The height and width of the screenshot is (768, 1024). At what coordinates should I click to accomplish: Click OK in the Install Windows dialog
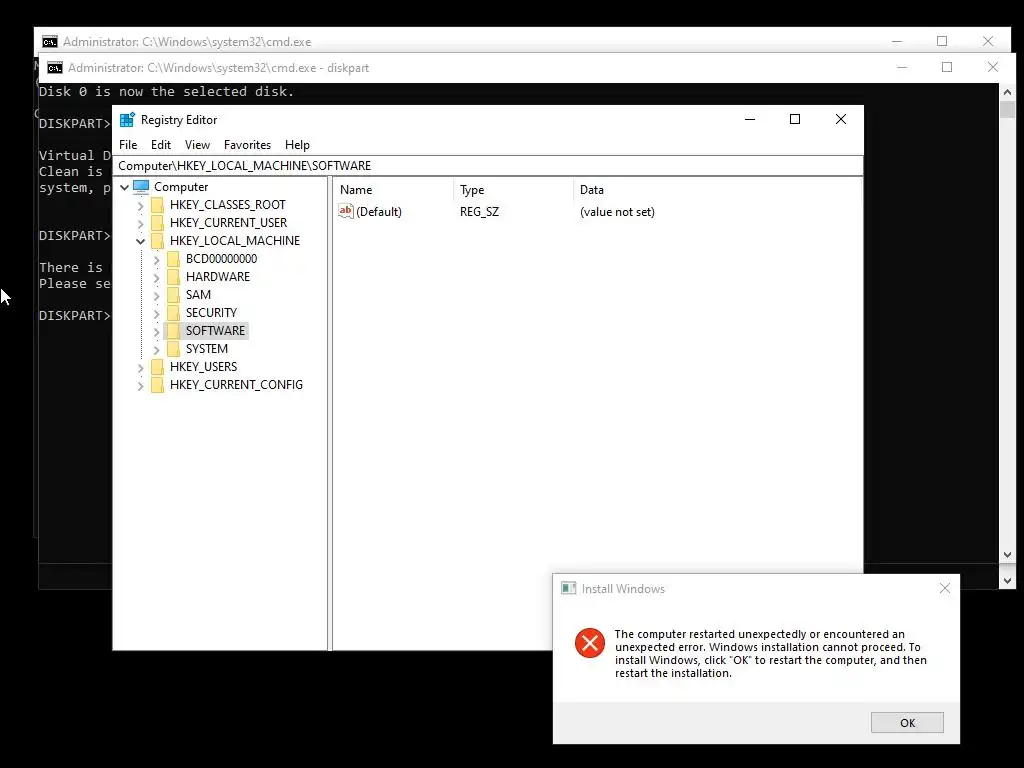pyautogui.click(x=907, y=722)
